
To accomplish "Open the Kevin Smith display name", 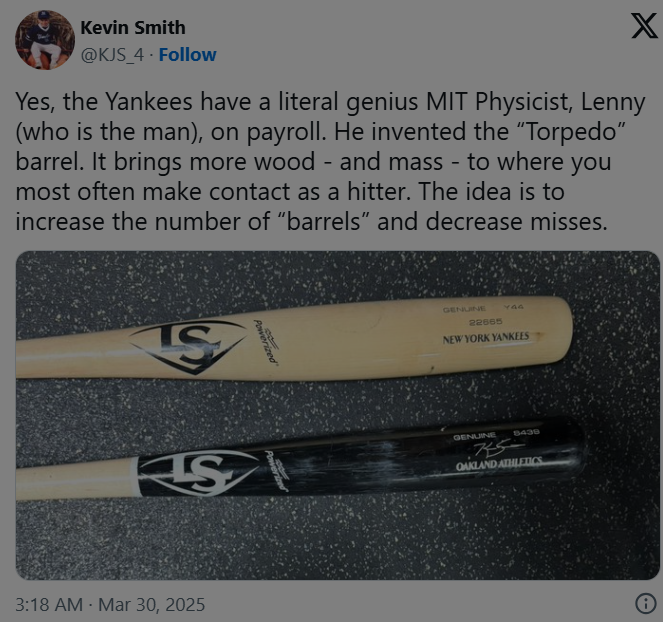I will pos(133,28).
